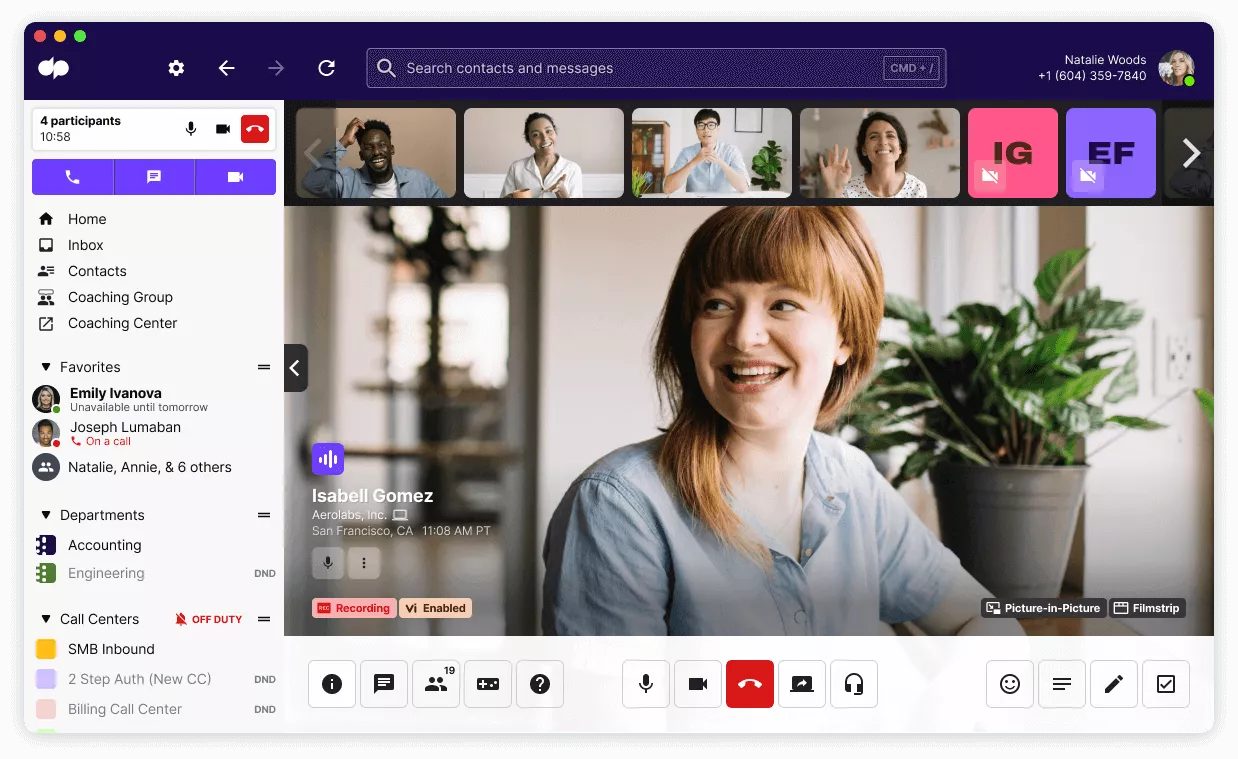The width and height of the screenshot is (1238, 759).
Task: View the list of 19 participants
Action: click(x=435, y=684)
